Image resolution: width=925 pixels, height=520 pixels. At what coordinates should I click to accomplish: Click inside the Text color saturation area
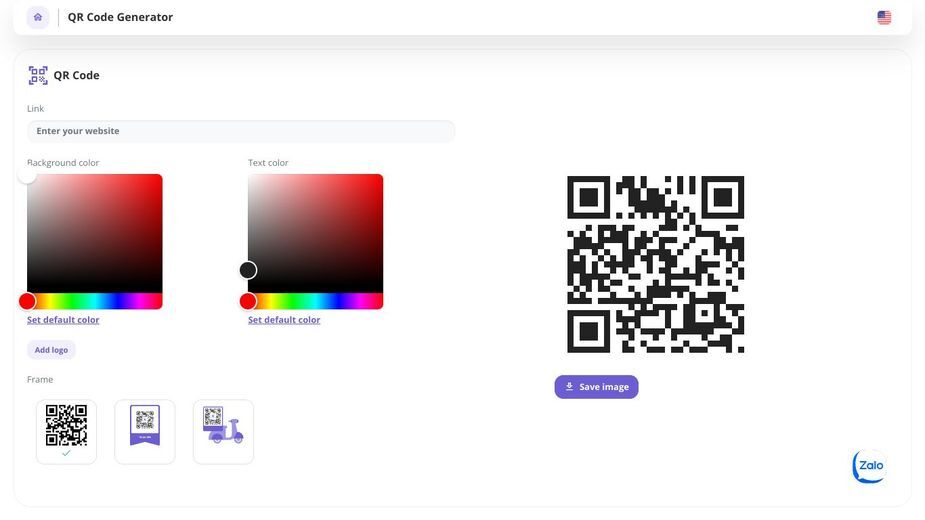coord(316,233)
